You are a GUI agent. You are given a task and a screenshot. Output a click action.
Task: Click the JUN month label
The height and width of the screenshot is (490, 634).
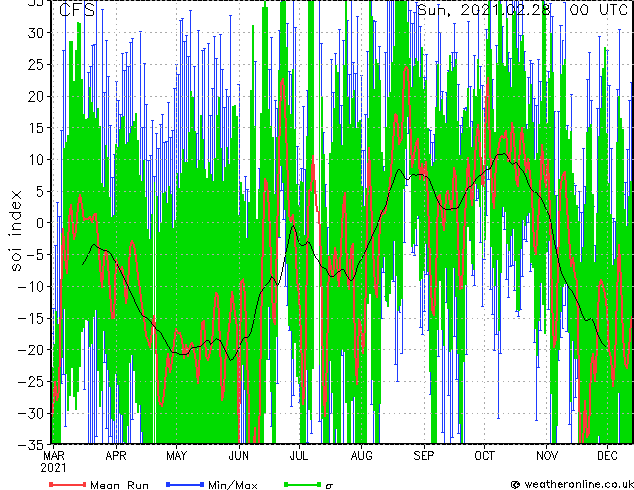[x=239, y=456]
